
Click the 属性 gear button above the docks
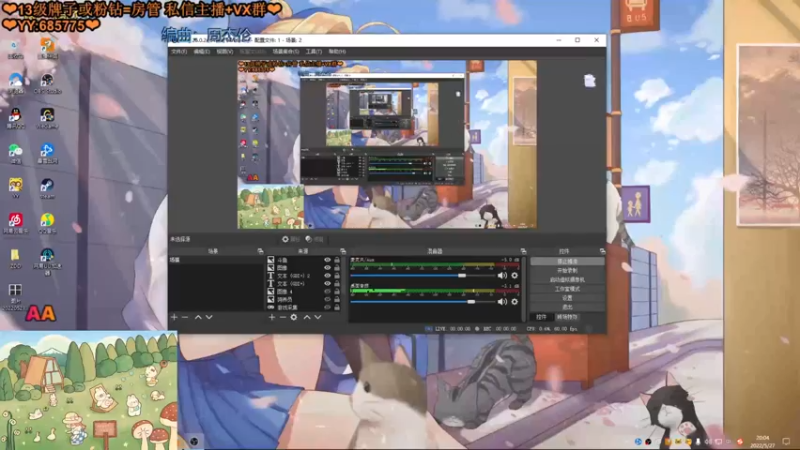(291, 239)
